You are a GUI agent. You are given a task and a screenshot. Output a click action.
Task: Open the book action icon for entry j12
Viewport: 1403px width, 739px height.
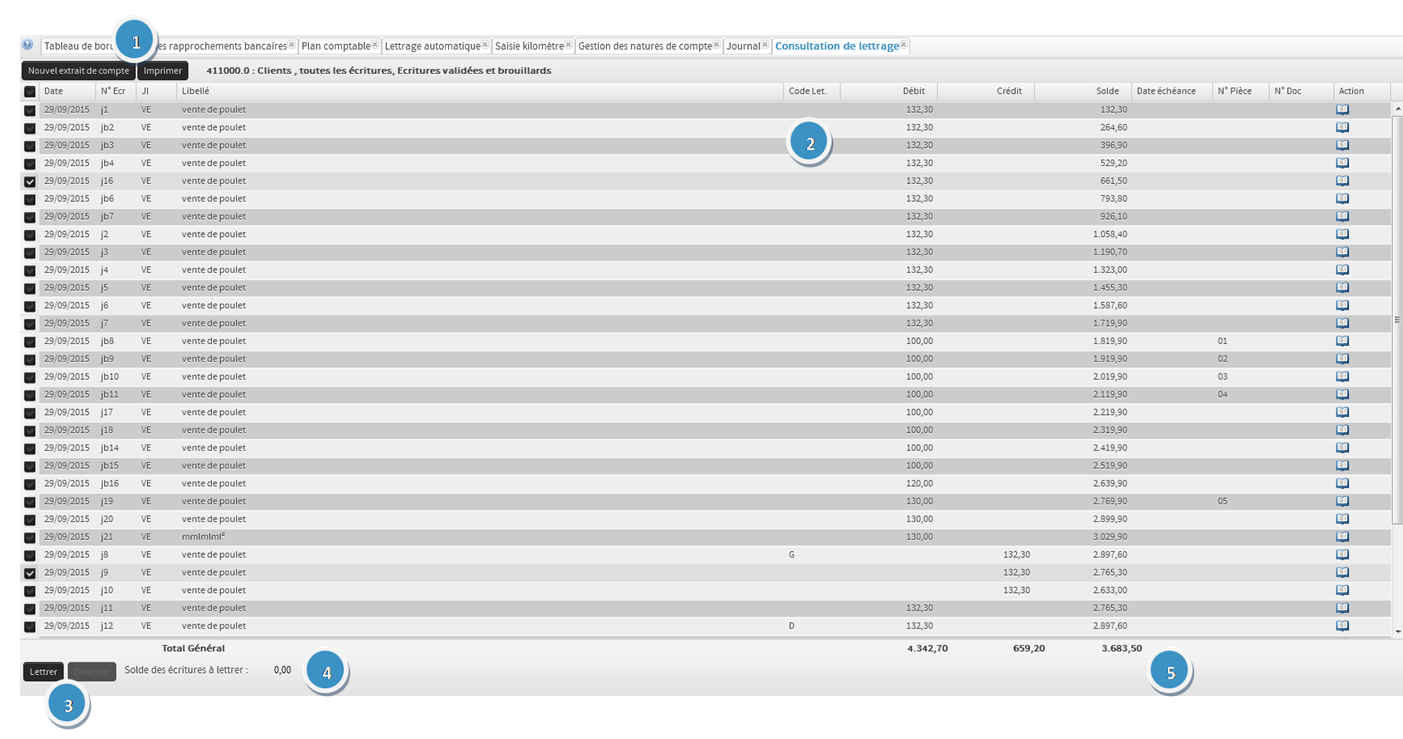(x=1342, y=626)
